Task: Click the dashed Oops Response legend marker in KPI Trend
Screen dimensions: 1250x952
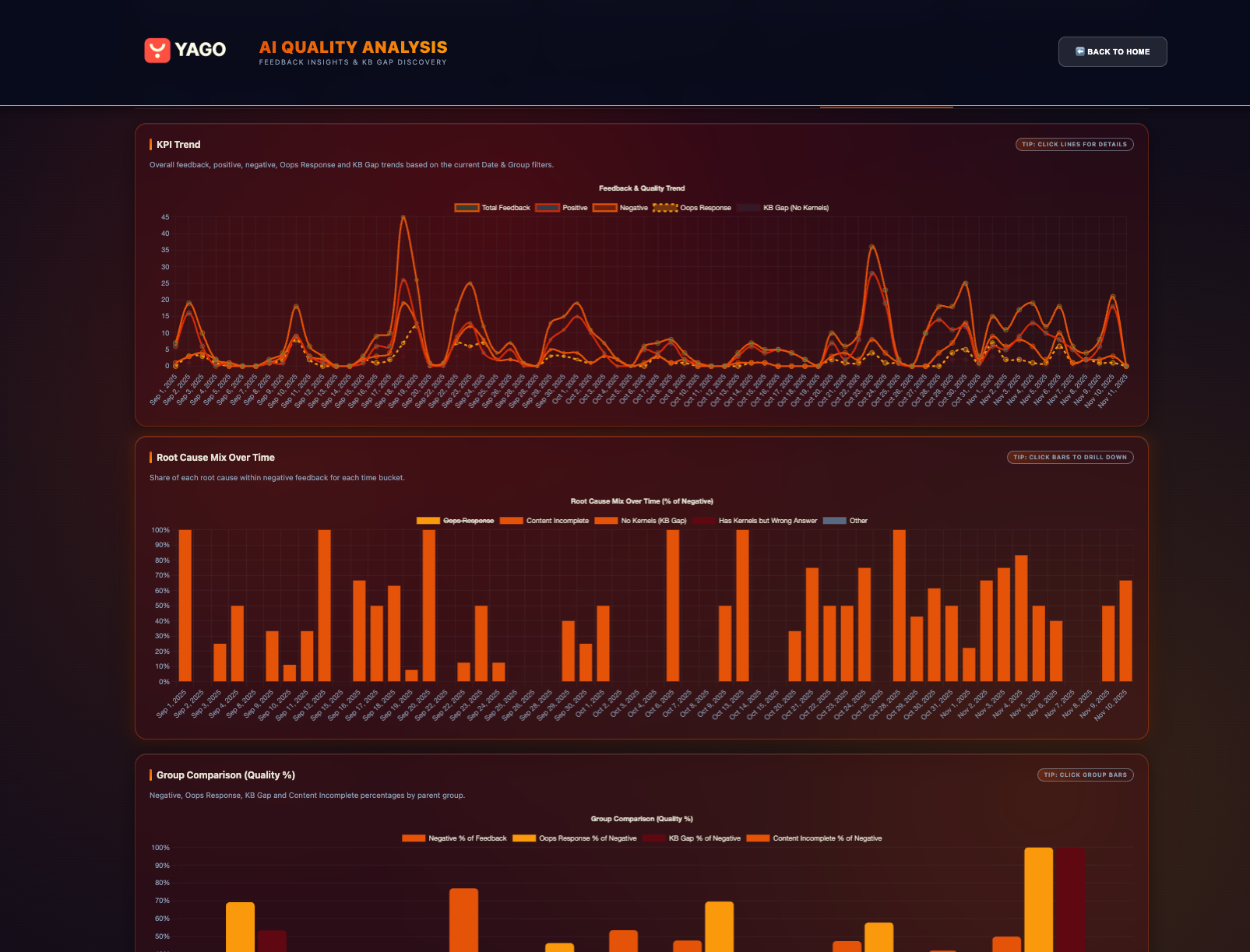Action: point(664,208)
